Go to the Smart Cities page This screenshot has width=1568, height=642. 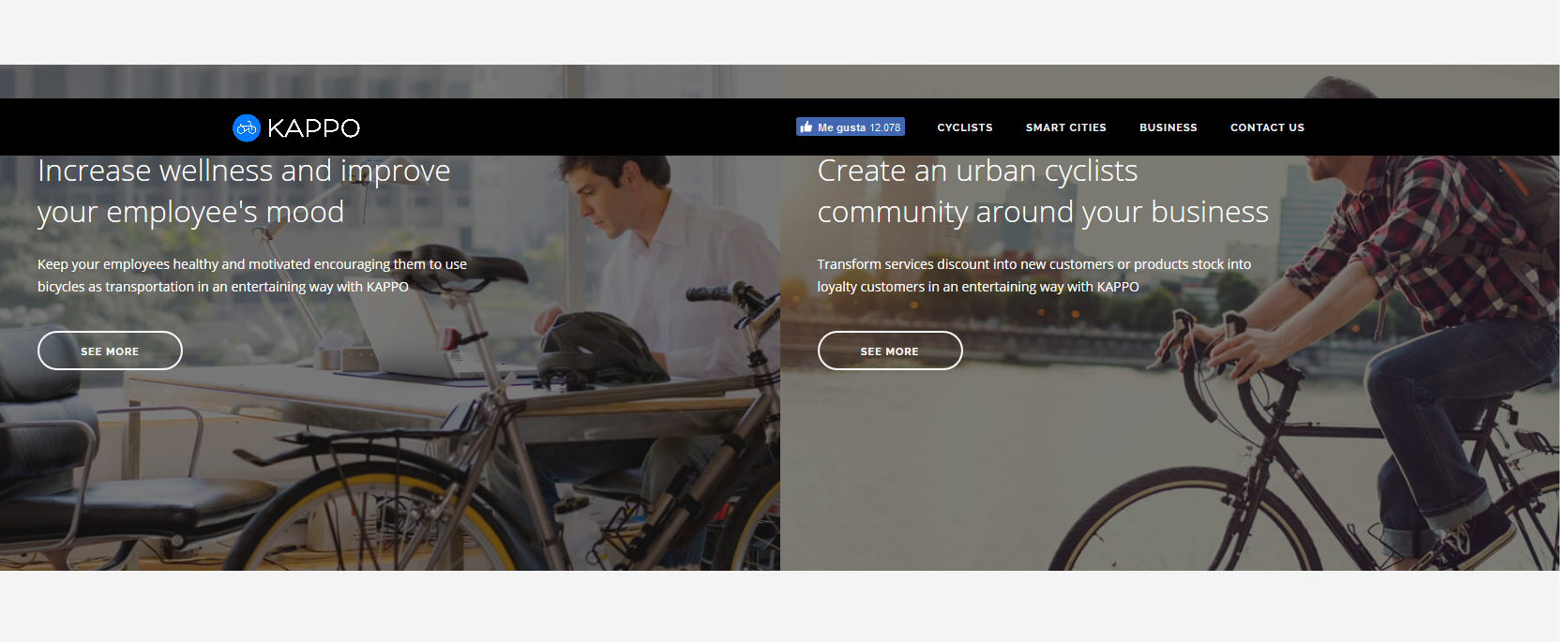(x=1066, y=127)
